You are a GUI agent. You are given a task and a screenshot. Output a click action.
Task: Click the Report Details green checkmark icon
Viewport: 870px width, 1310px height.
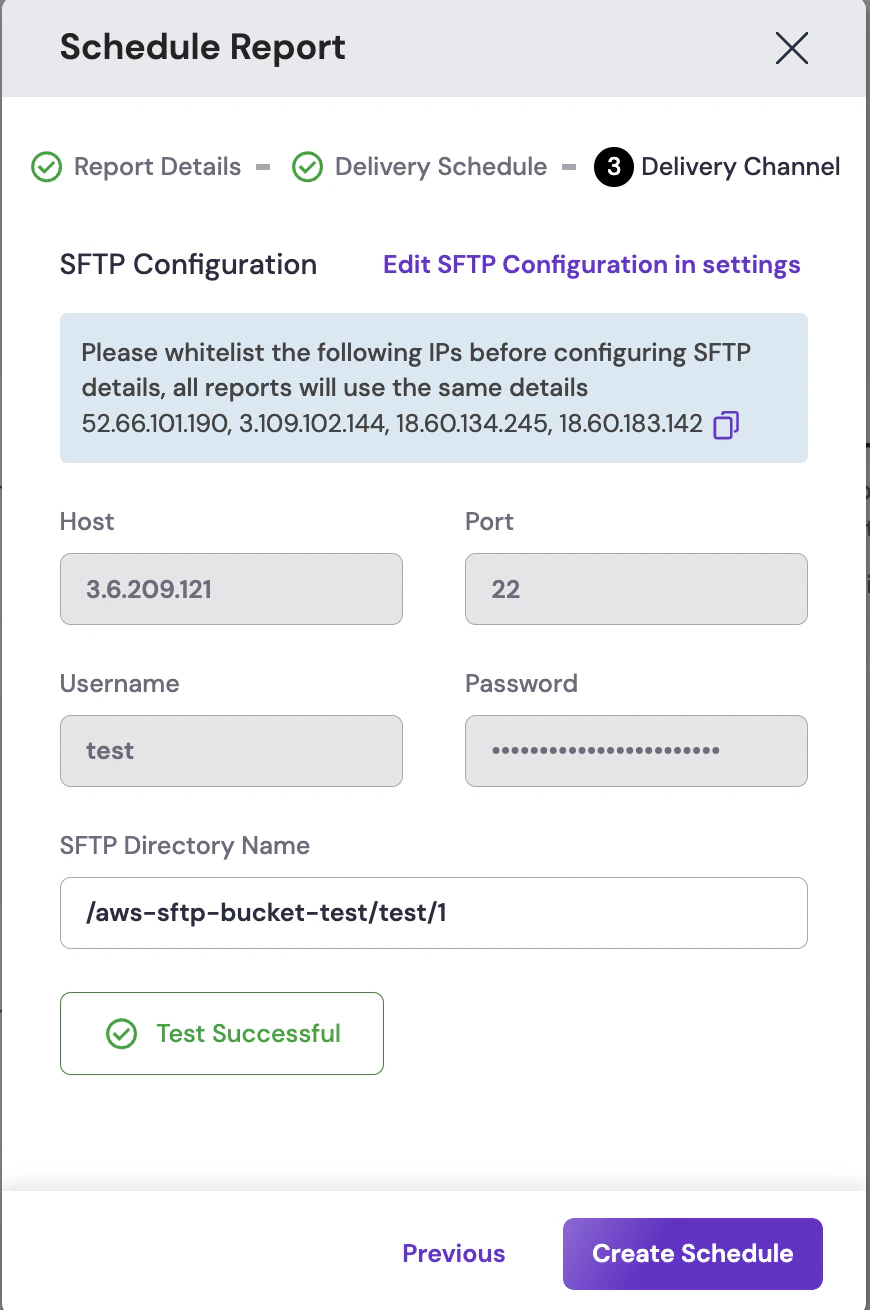pos(46,167)
